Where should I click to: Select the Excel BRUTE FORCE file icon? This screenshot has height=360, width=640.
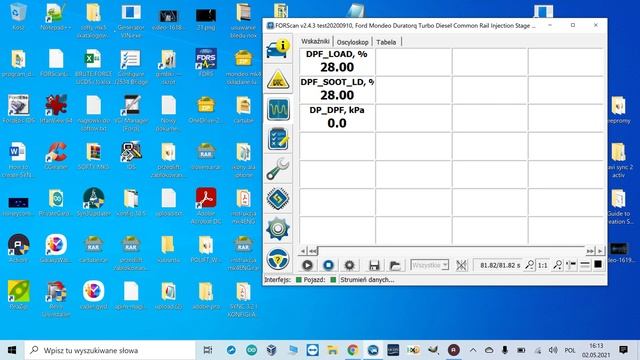pyautogui.click(x=93, y=67)
